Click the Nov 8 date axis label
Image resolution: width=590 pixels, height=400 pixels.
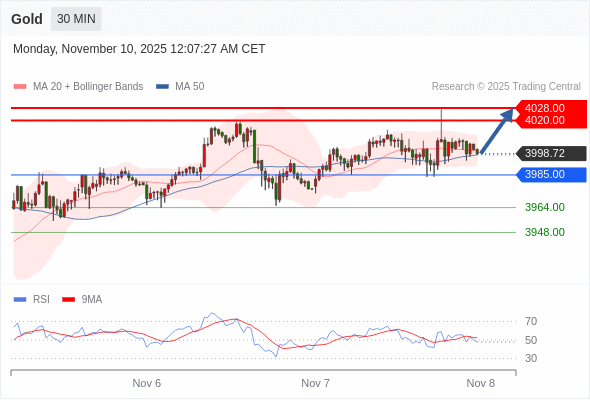(481, 383)
